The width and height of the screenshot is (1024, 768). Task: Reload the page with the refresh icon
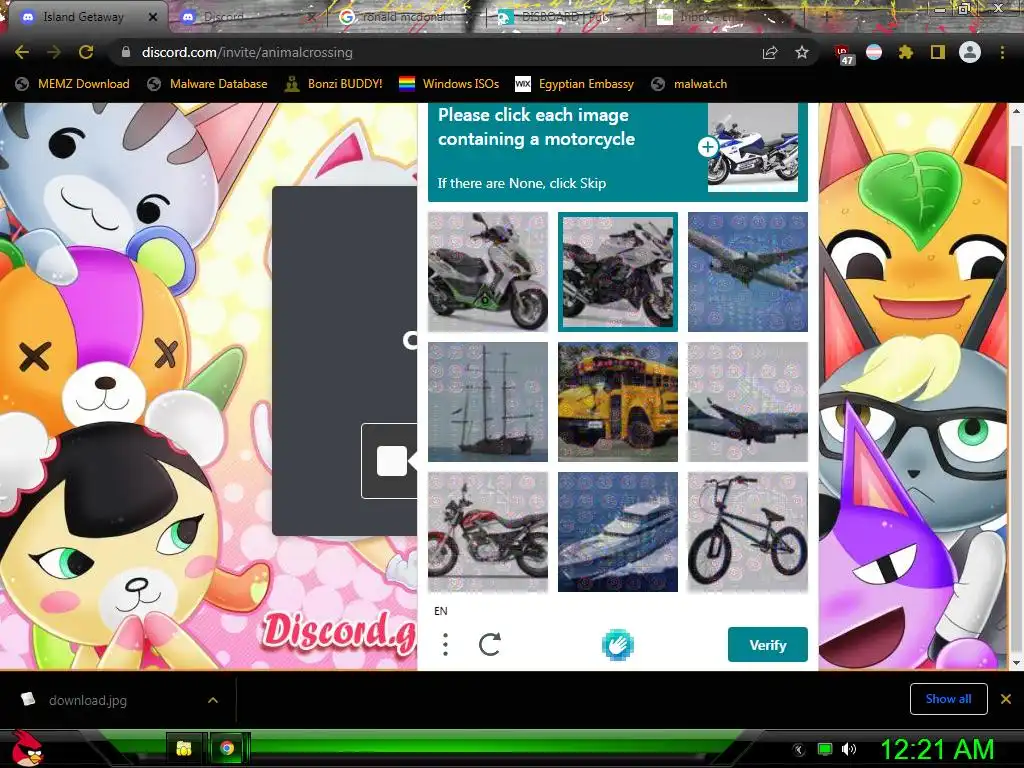click(86, 52)
